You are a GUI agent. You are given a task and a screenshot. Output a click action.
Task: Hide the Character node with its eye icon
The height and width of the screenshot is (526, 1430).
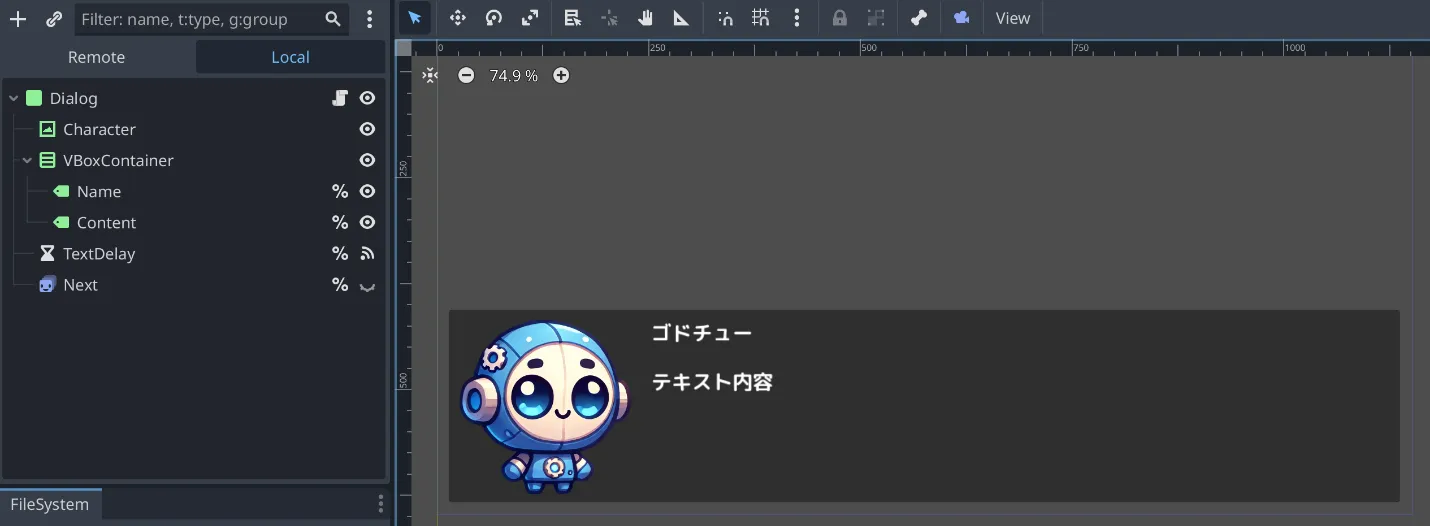tap(367, 129)
